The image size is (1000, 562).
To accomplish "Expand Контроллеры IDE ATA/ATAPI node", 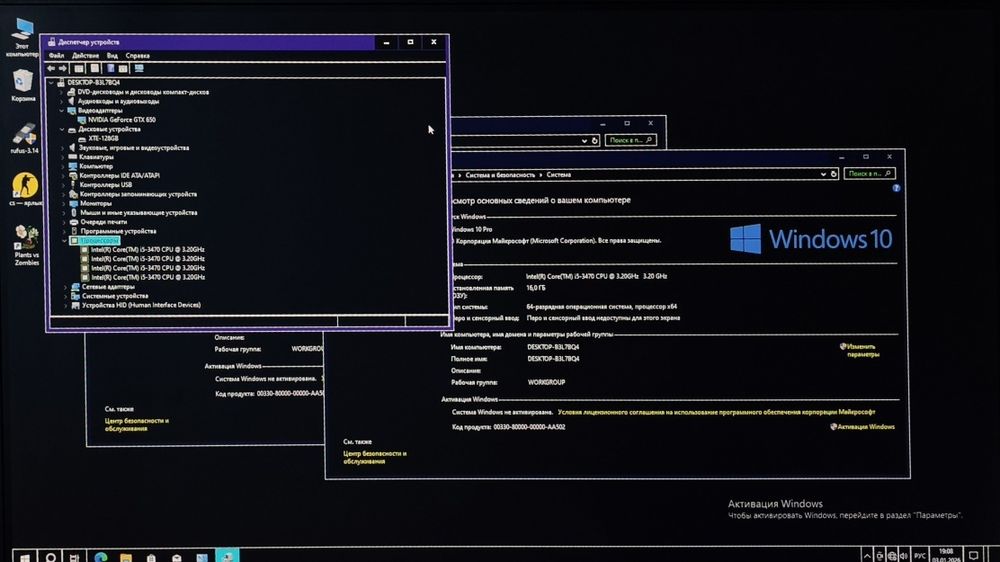I will (63, 175).
